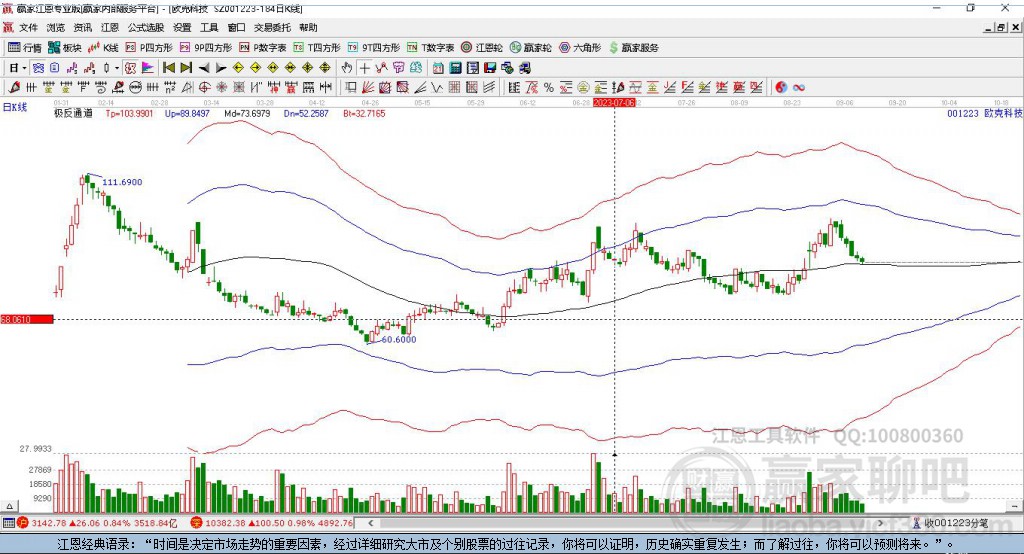Screen dimensions: 1024x554
Task: Open the 江恩轮 wheel tool
Action: click(x=482, y=48)
